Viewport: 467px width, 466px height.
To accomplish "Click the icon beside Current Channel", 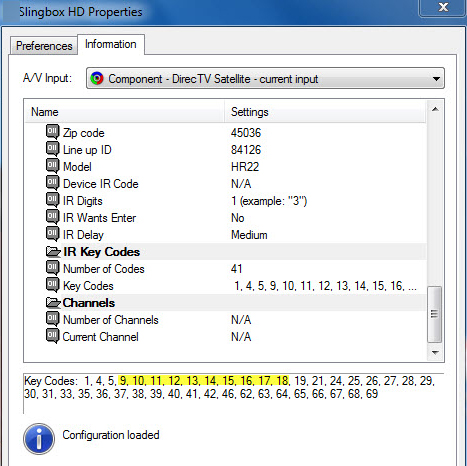I will tap(52, 336).
